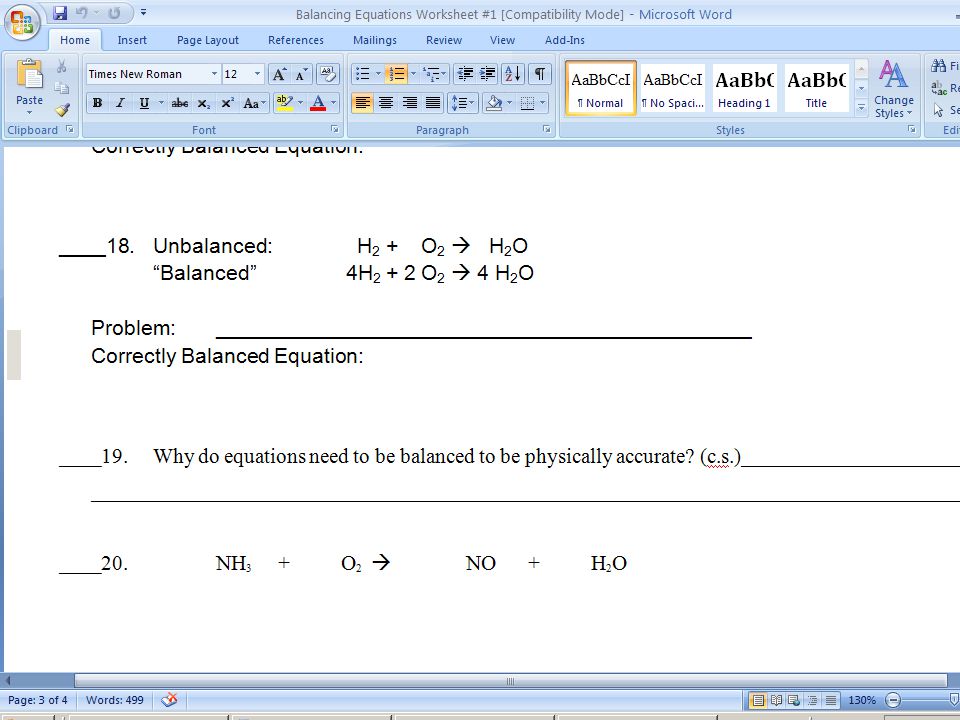Show or hide paragraph marks

coord(539,74)
